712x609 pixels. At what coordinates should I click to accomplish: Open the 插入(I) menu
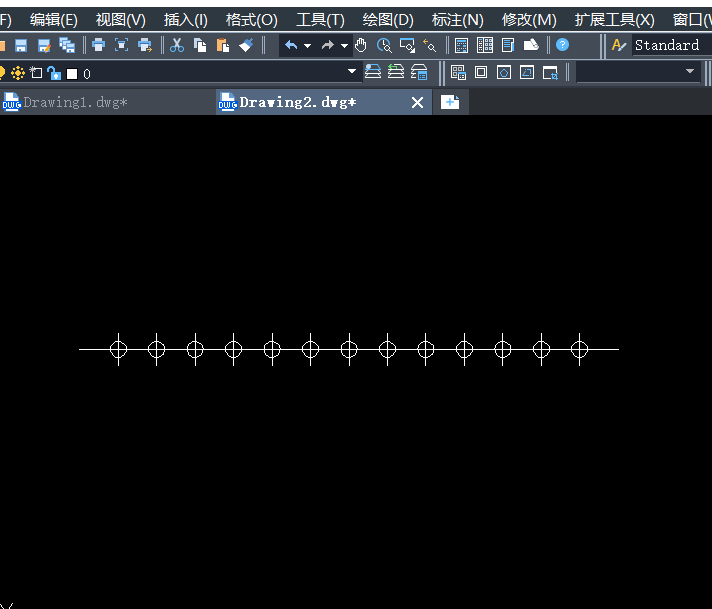(x=186, y=20)
